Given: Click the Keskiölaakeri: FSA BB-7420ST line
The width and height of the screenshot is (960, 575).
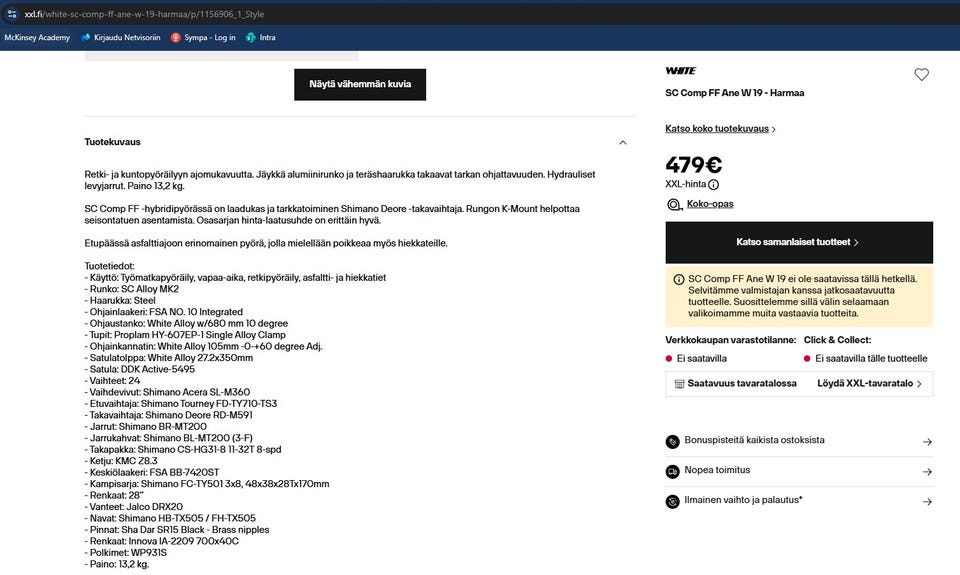Looking at the screenshot, I should (152, 473).
